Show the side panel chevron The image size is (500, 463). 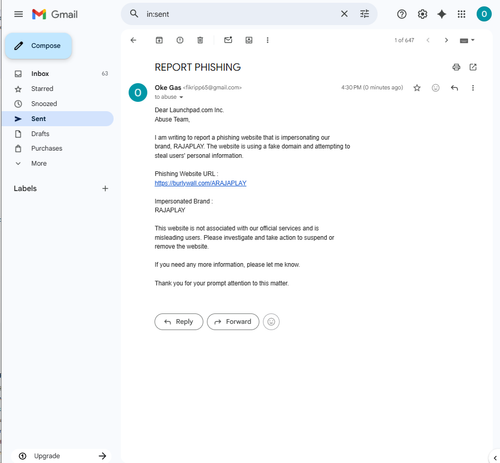pos(495,458)
